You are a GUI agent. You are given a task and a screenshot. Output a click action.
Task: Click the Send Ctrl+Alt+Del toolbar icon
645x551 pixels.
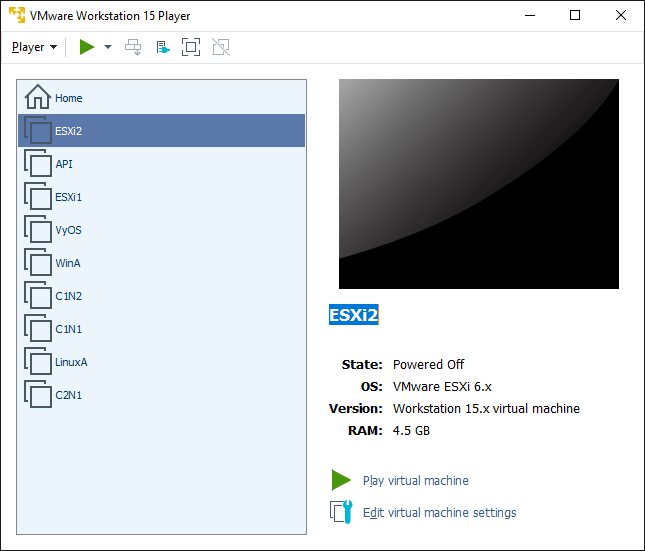pyautogui.click(x=134, y=47)
